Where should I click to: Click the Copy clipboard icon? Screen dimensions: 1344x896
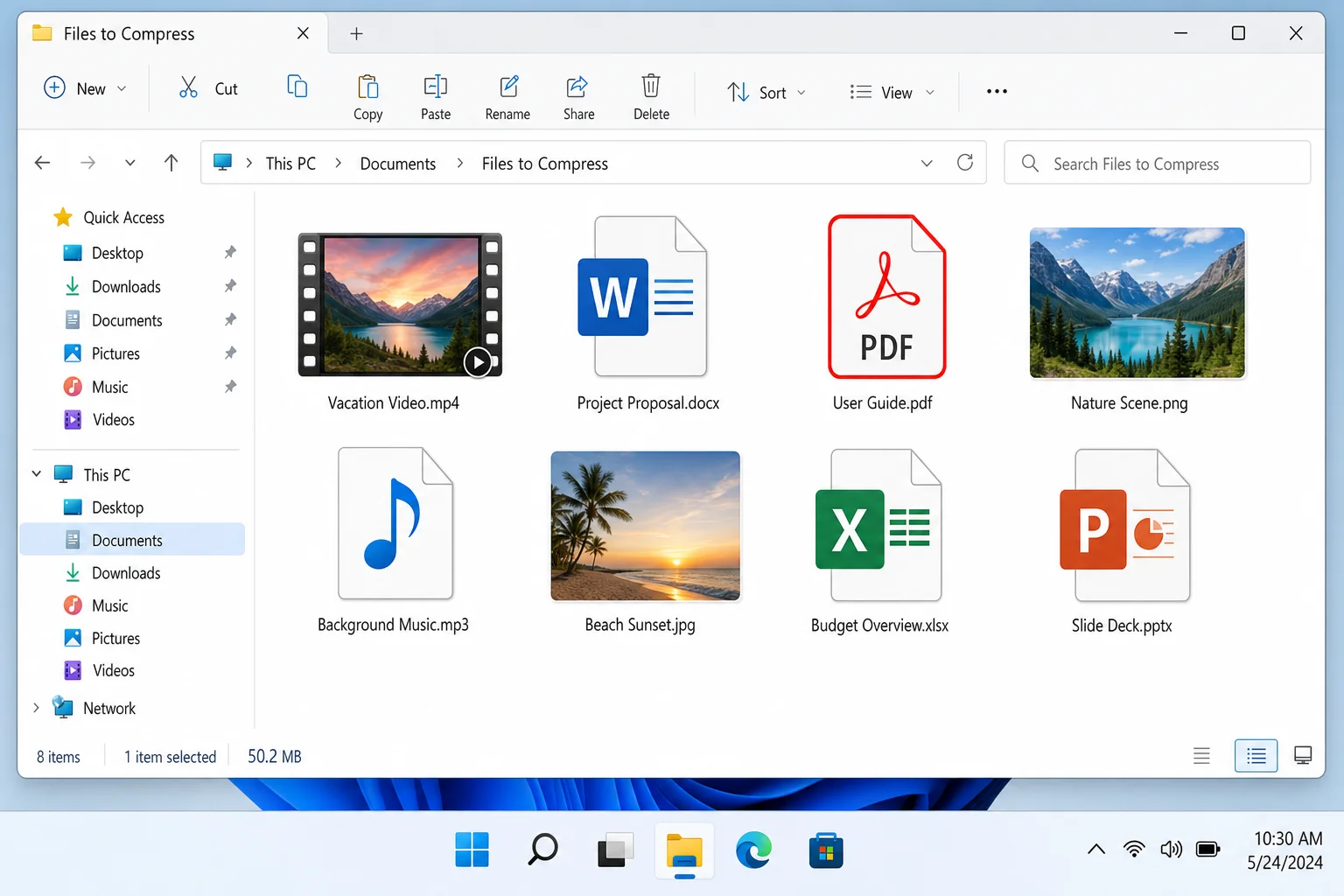(368, 87)
